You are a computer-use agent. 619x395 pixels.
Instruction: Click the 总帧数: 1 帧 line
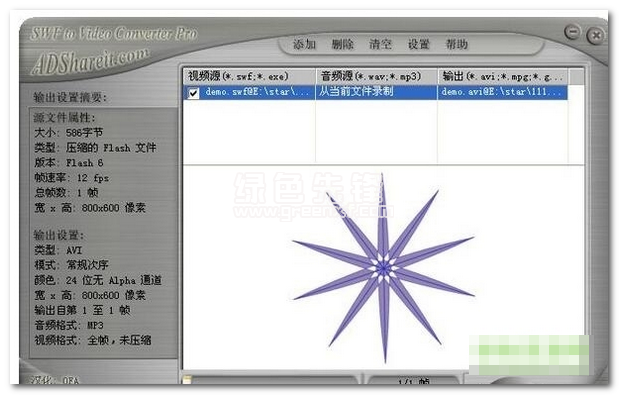[66, 193]
